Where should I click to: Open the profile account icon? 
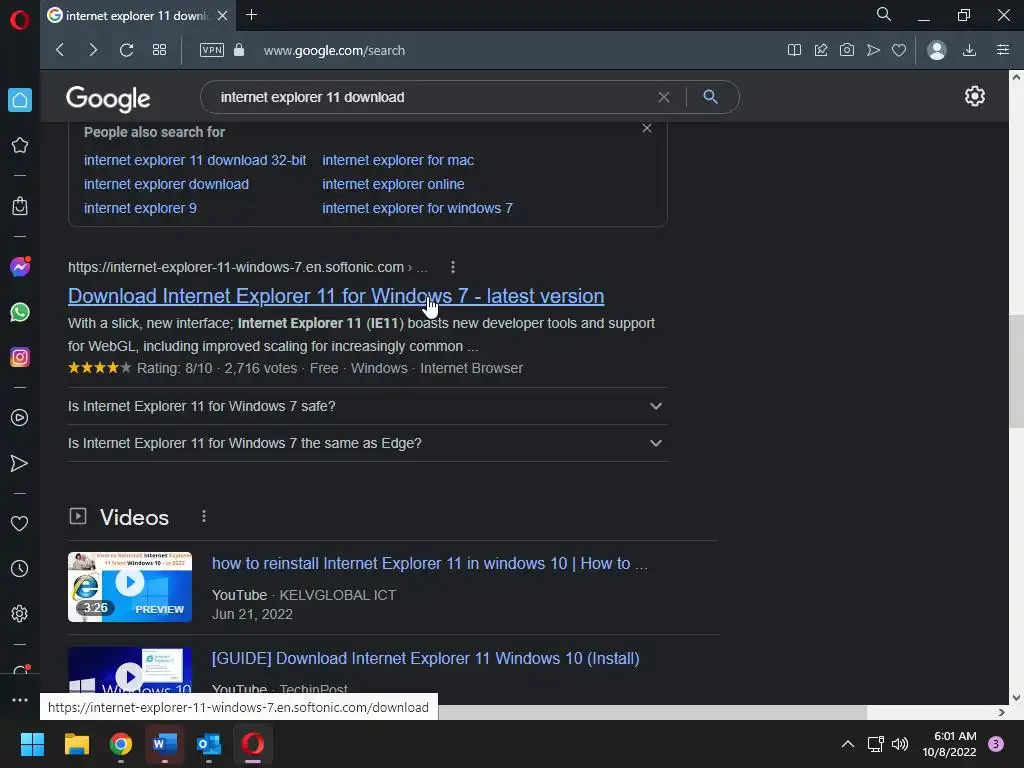tap(936, 50)
